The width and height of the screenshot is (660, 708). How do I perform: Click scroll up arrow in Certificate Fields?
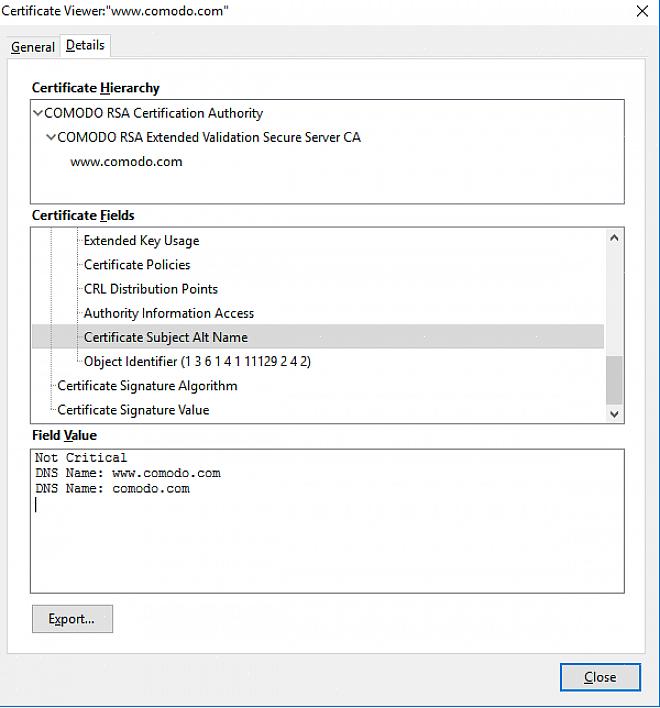coord(614,238)
